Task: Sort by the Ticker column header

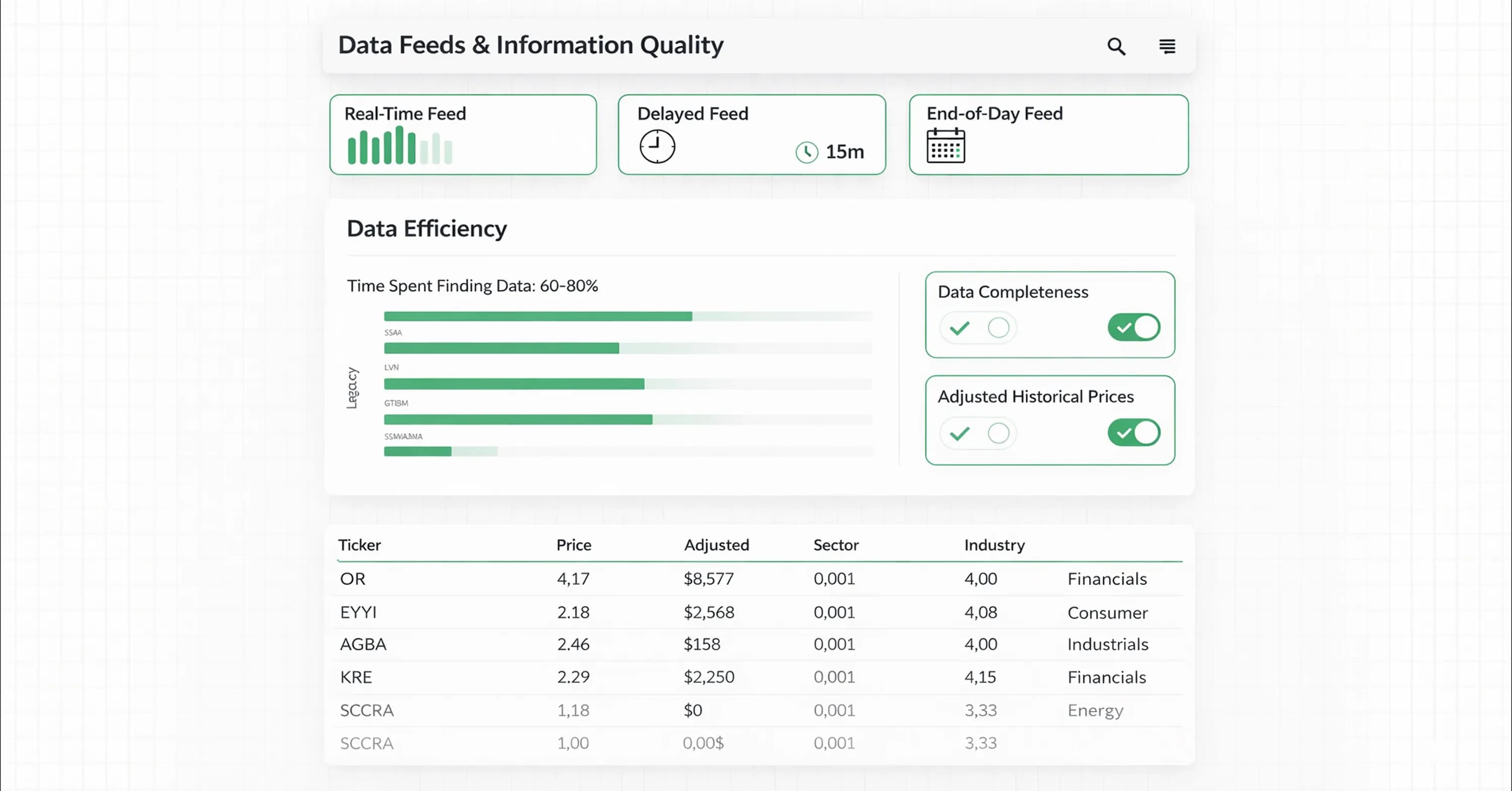Action: (x=359, y=545)
